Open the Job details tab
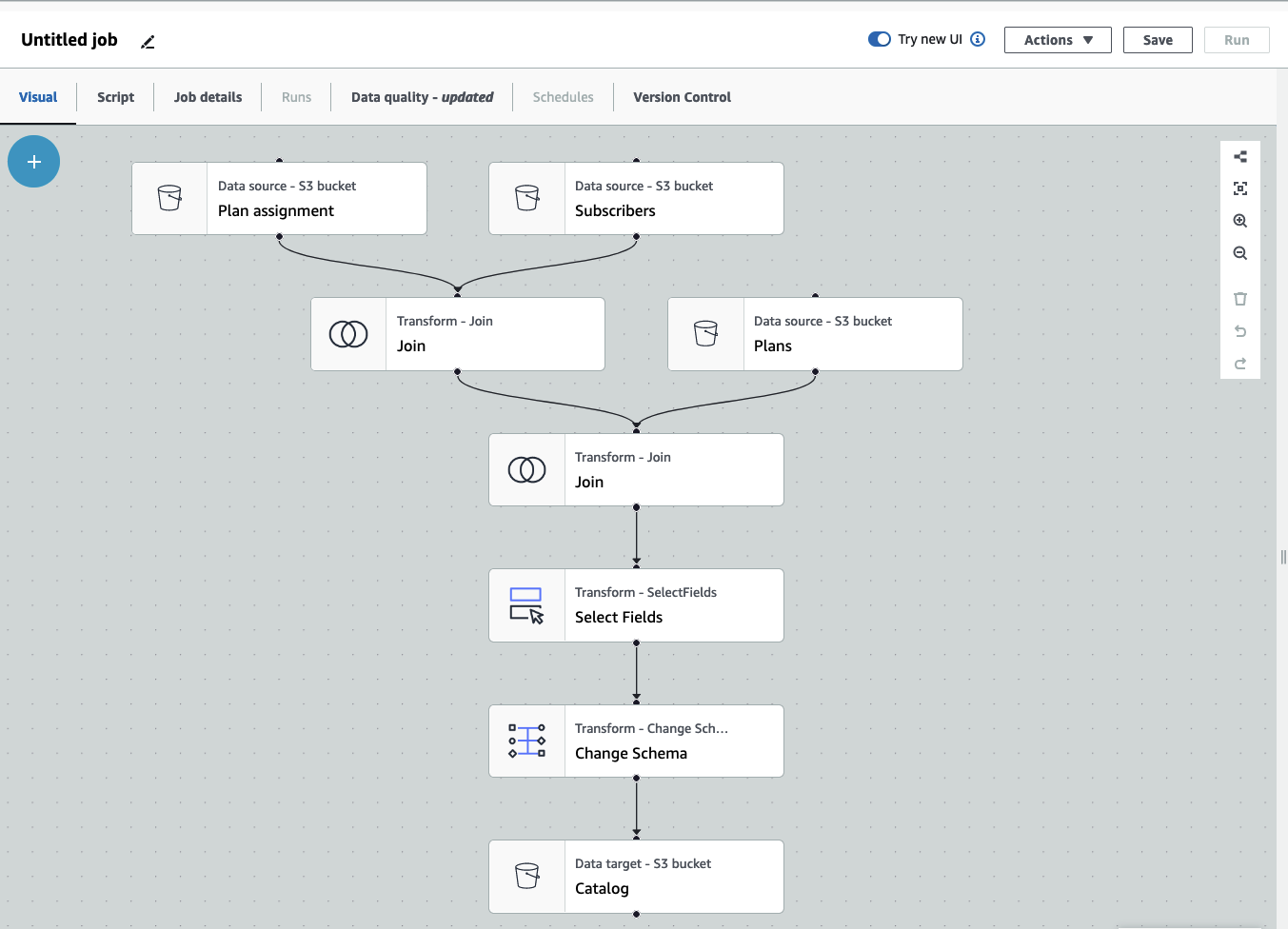This screenshot has width=1288, height=929. pos(208,97)
